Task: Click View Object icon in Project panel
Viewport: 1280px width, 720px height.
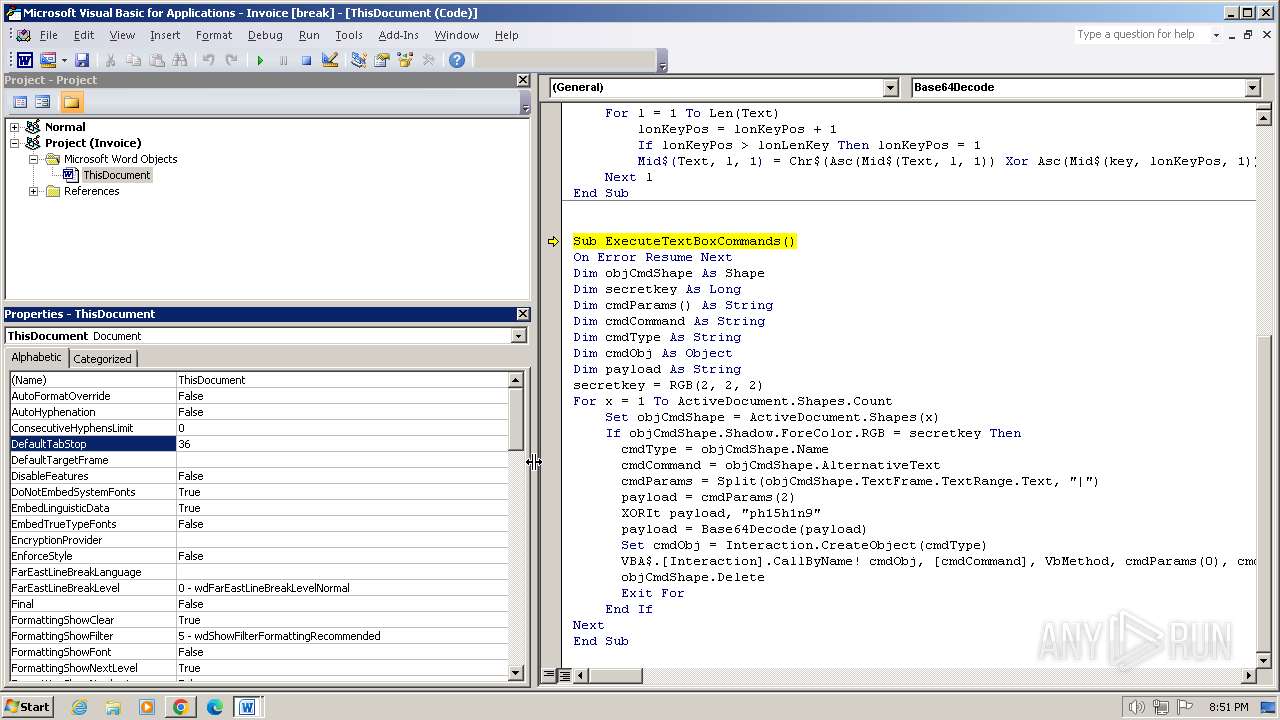Action: tap(43, 102)
